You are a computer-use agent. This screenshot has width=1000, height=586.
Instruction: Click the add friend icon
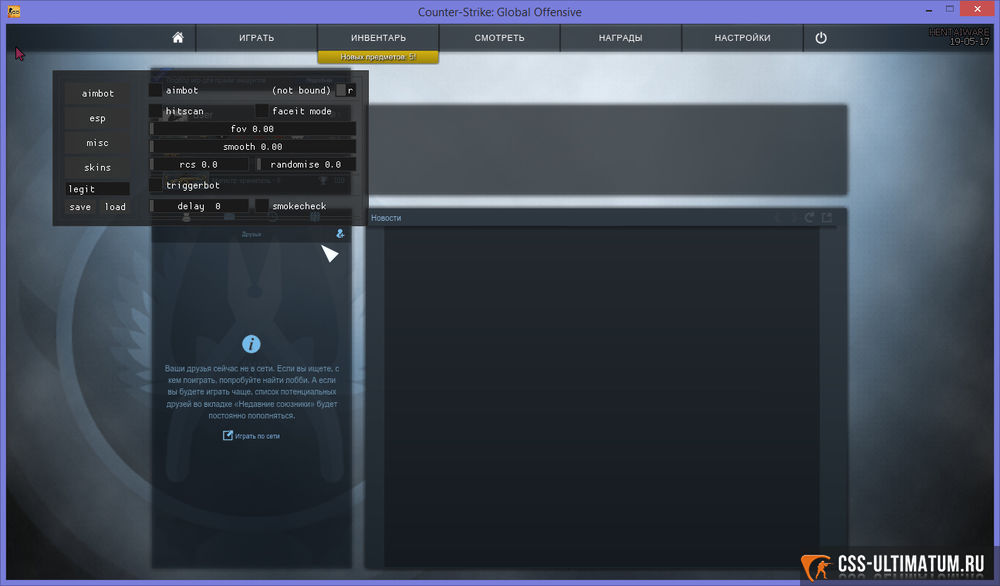coord(340,233)
